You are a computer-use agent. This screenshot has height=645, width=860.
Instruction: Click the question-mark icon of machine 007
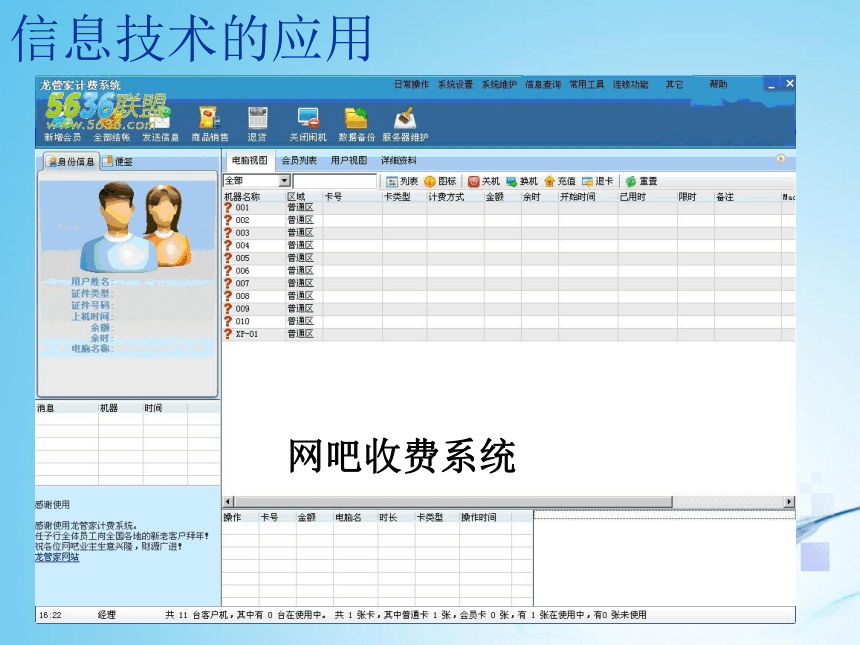228,283
